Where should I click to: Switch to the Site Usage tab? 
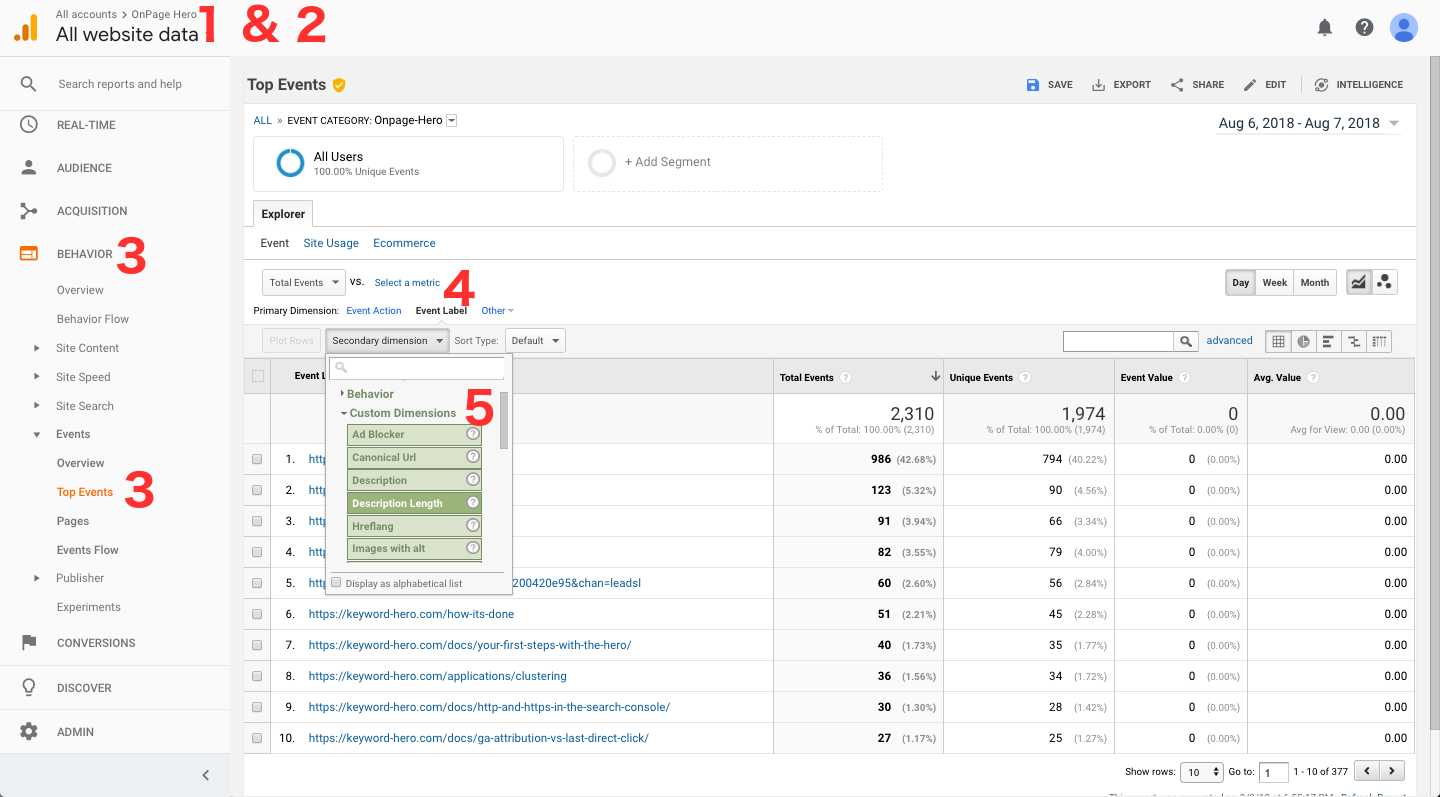click(331, 243)
